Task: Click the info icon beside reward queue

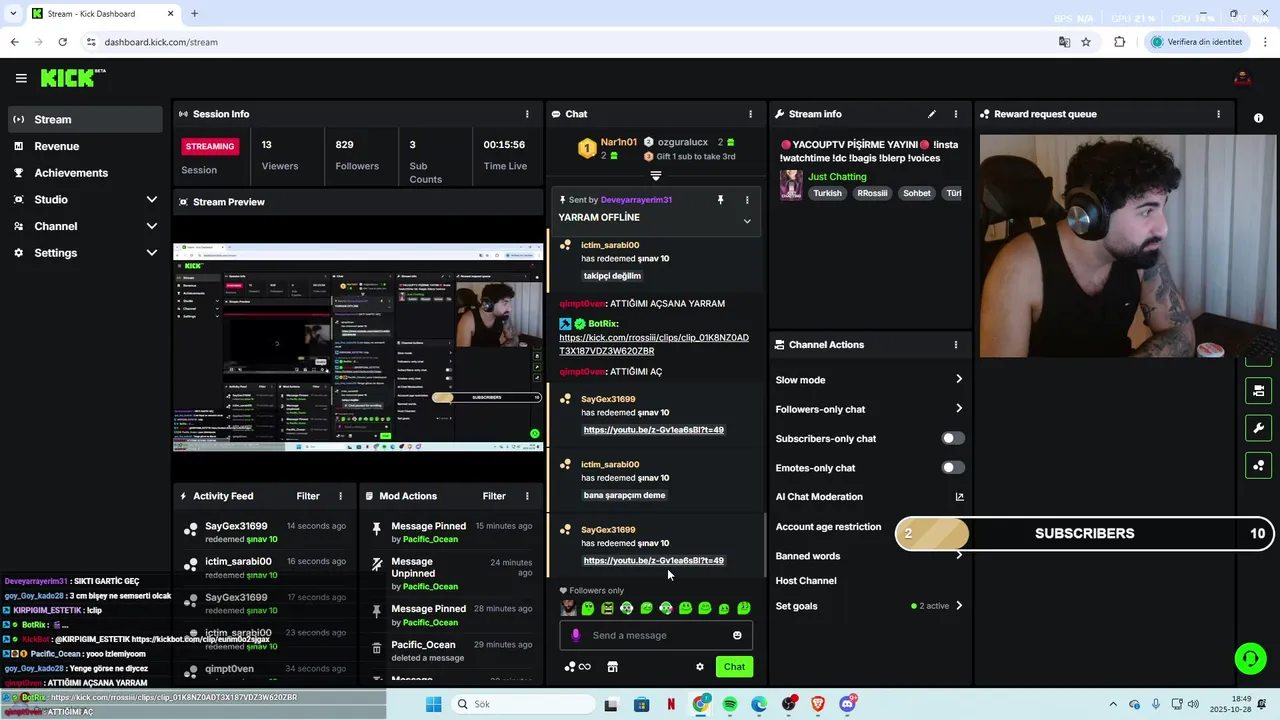Action: click(1258, 118)
